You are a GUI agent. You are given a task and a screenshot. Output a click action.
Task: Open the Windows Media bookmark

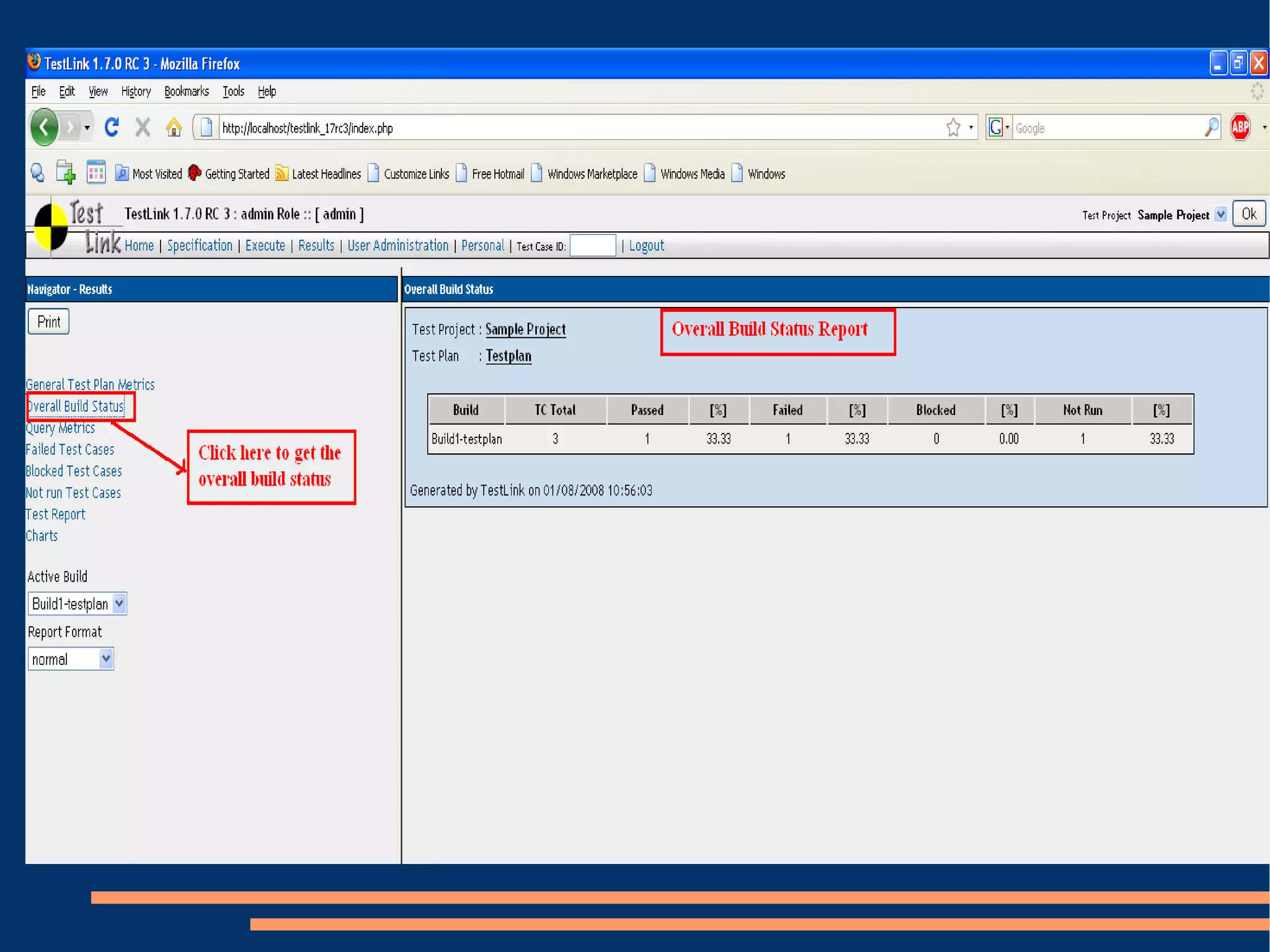pos(685,174)
